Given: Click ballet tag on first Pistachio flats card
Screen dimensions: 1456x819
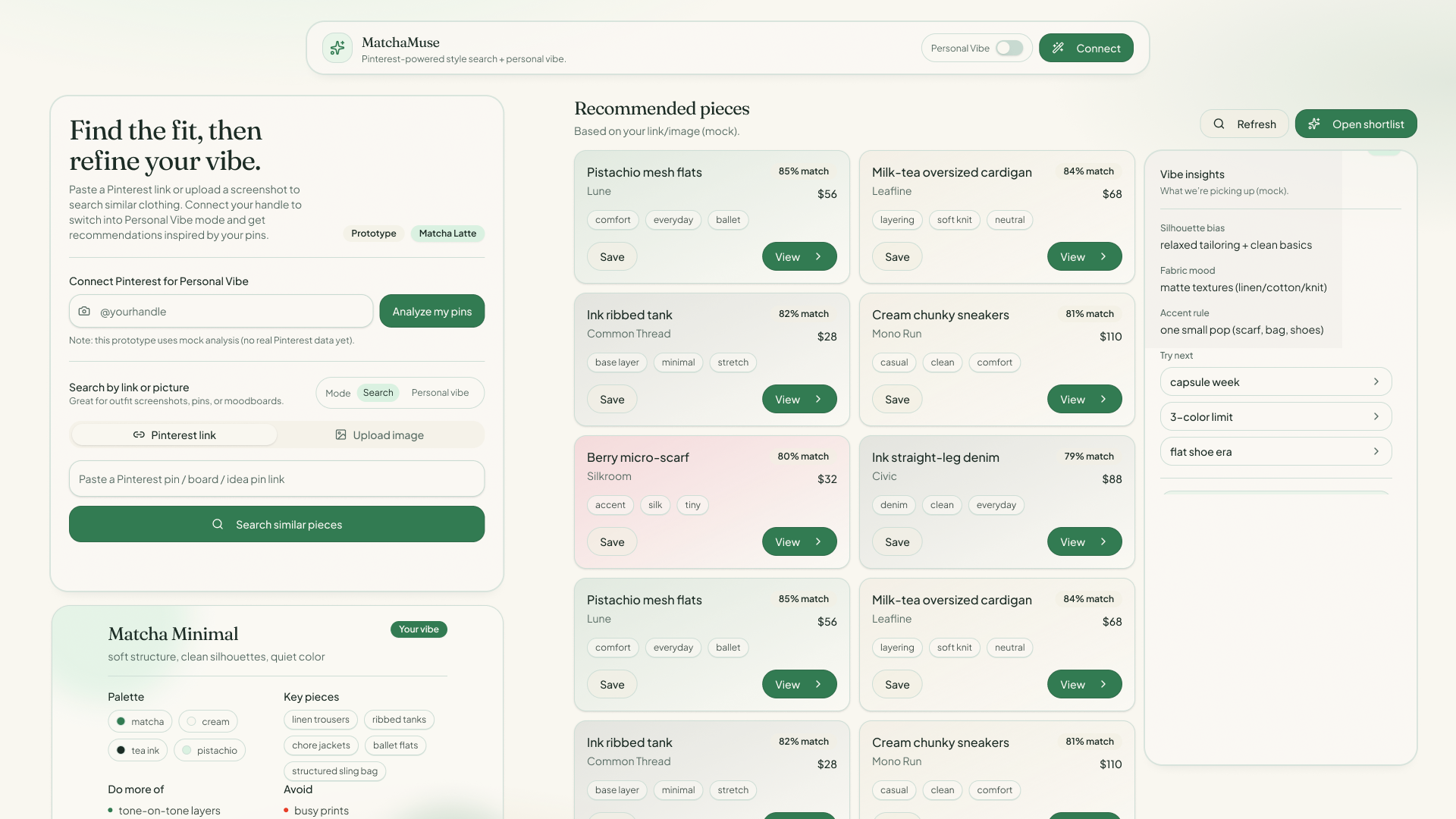Looking at the screenshot, I should coord(728,220).
